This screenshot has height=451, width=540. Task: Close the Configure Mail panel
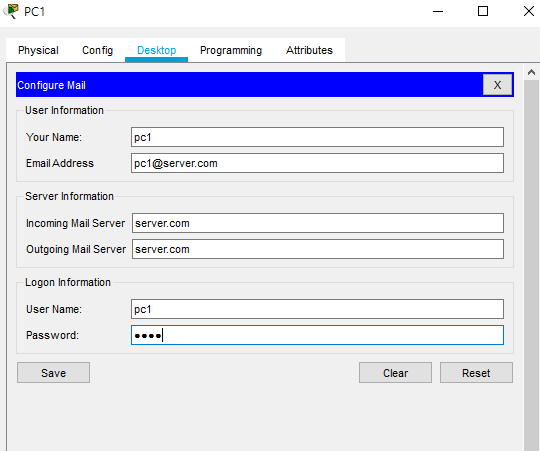point(497,85)
